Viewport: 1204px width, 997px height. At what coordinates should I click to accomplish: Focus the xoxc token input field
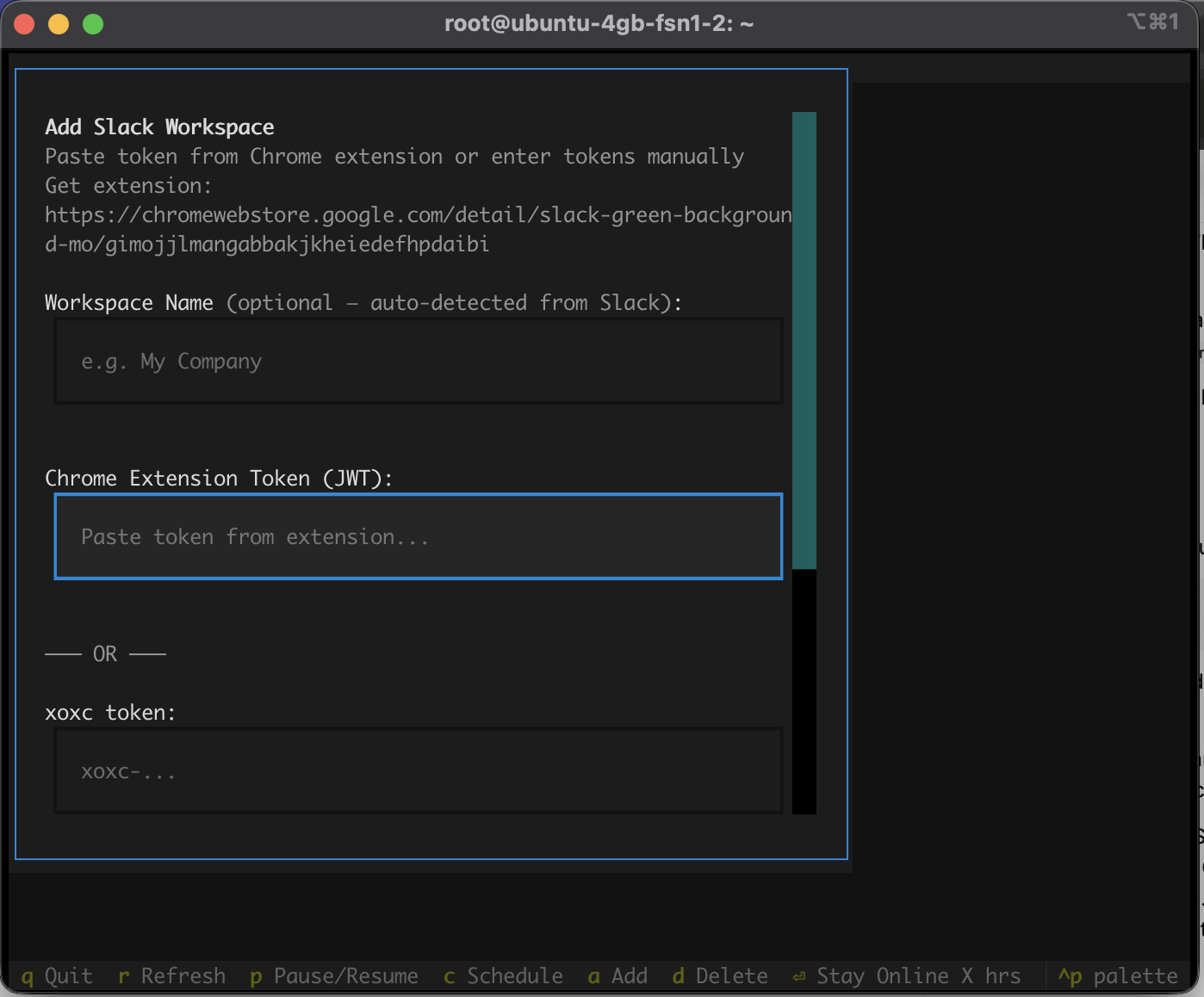click(x=419, y=771)
